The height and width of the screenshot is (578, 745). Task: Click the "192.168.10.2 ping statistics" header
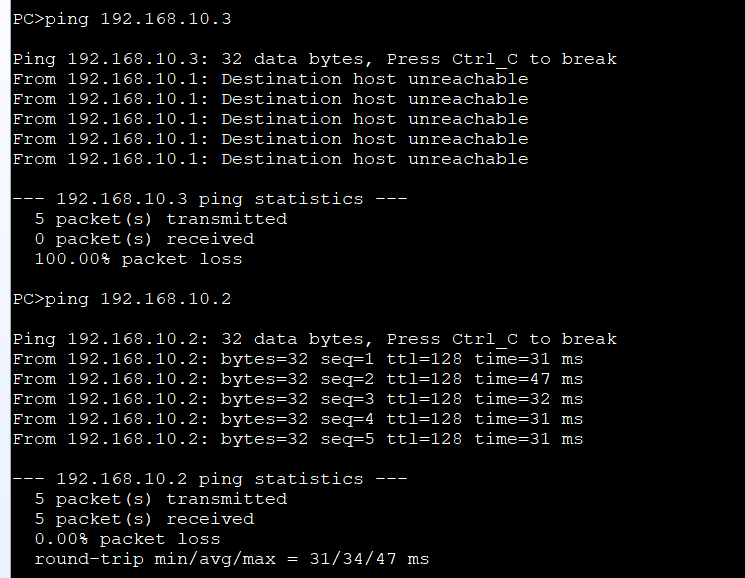point(209,479)
